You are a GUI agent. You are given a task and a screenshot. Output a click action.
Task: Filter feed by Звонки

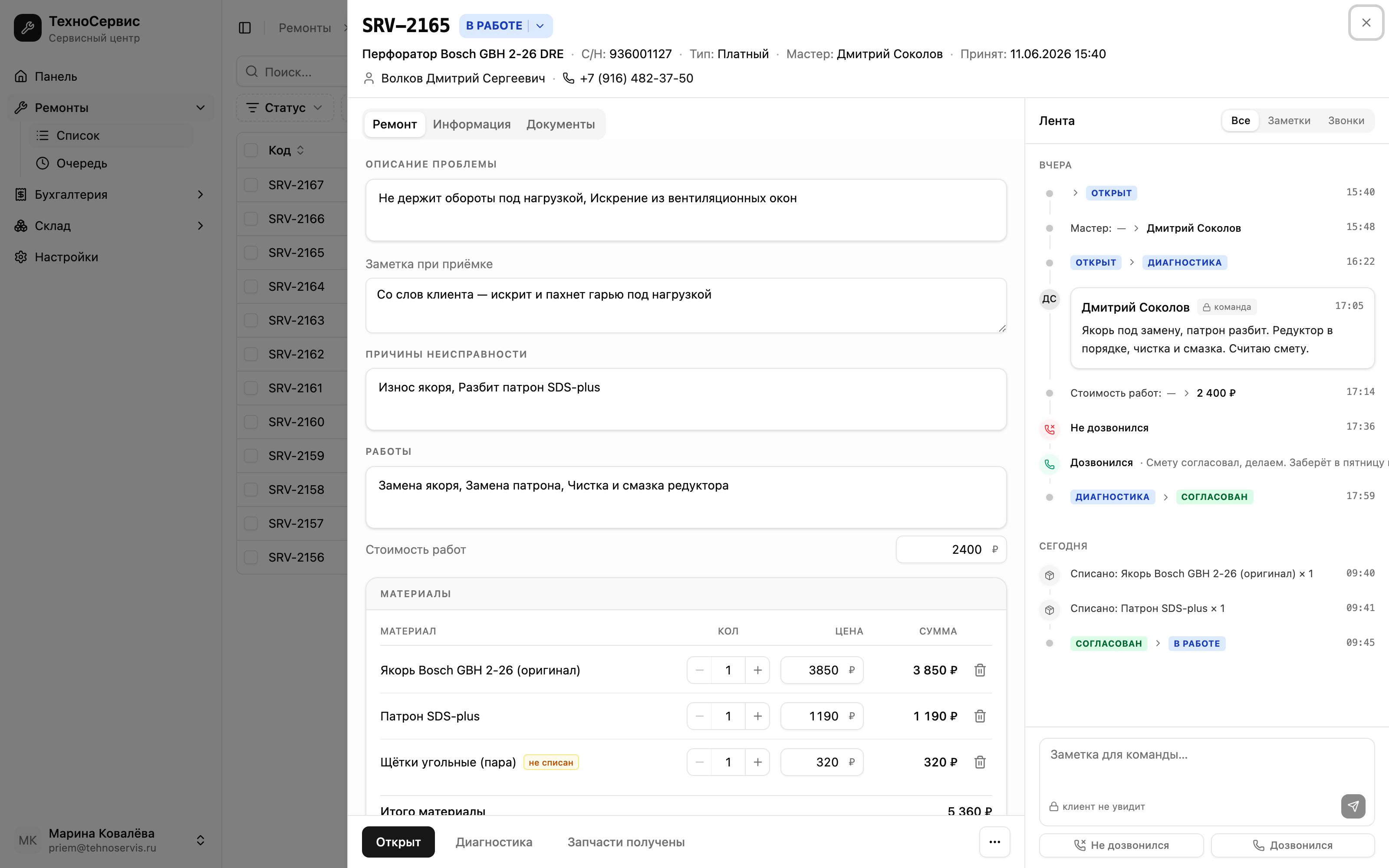(x=1346, y=121)
